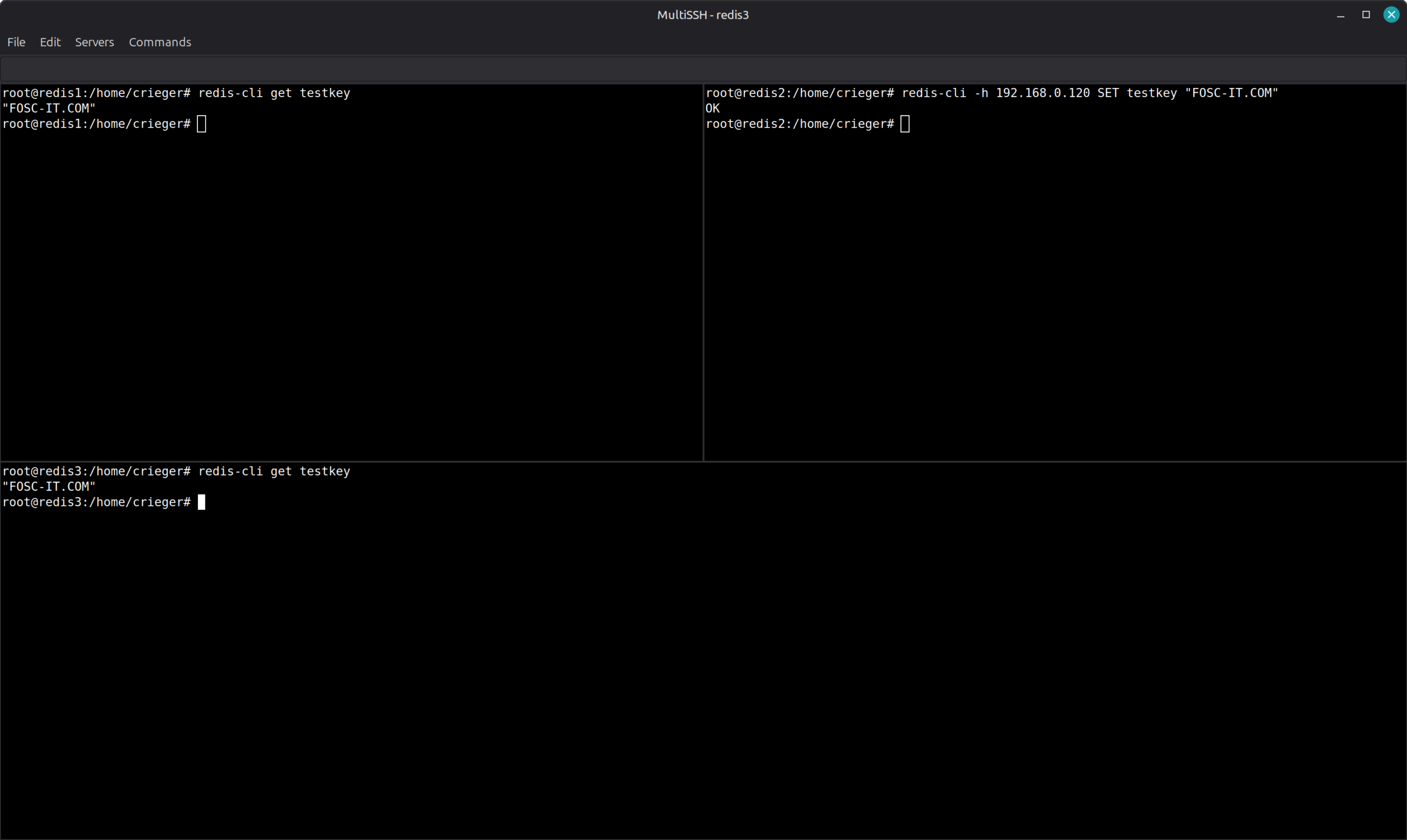
Task: Minimize the MultiSSH window
Action: [x=1340, y=15]
